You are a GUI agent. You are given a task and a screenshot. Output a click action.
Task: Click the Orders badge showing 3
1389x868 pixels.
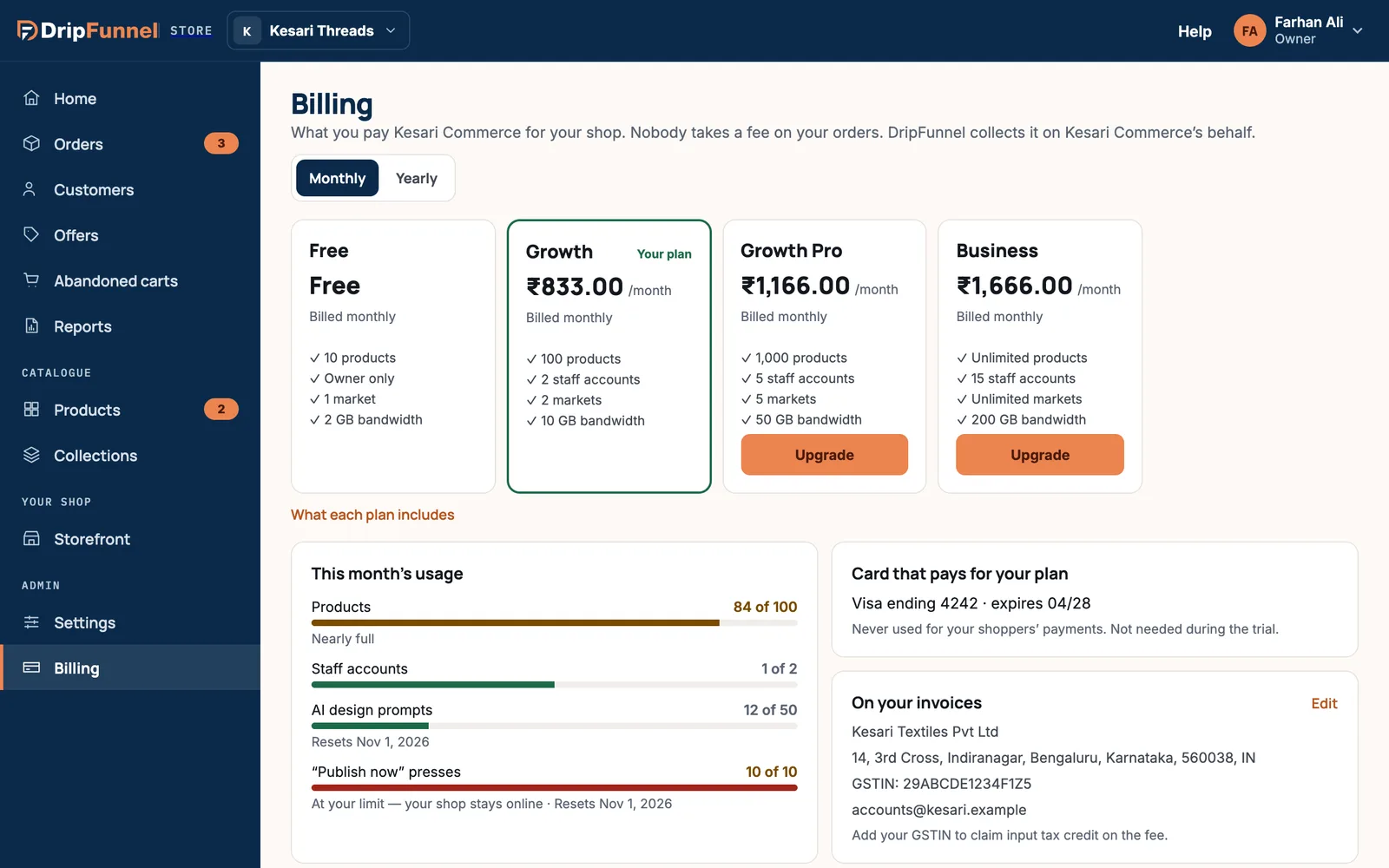[x=221, y=143]
